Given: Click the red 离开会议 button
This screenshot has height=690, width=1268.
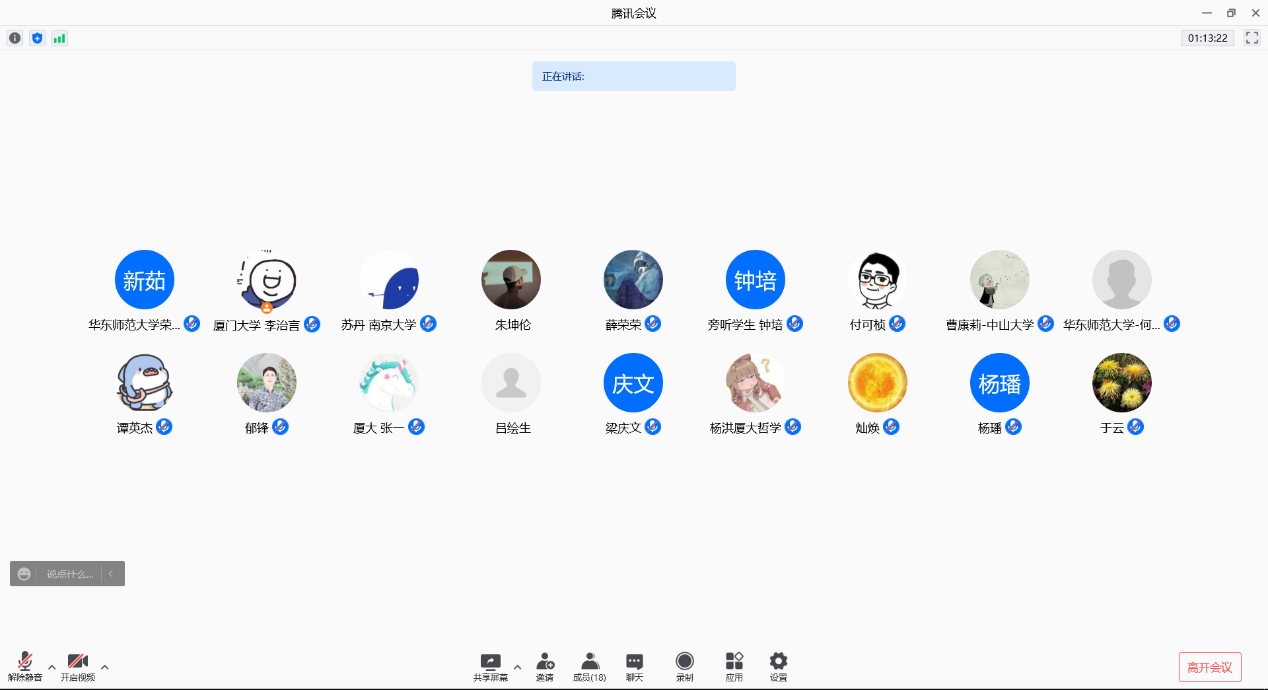Looking at the screenshot, I should coord(1210,667).
